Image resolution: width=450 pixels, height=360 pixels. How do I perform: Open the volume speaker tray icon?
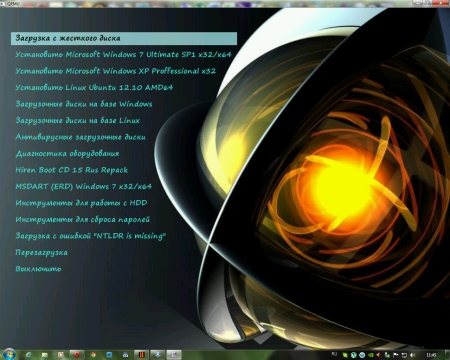pos(413,355)
